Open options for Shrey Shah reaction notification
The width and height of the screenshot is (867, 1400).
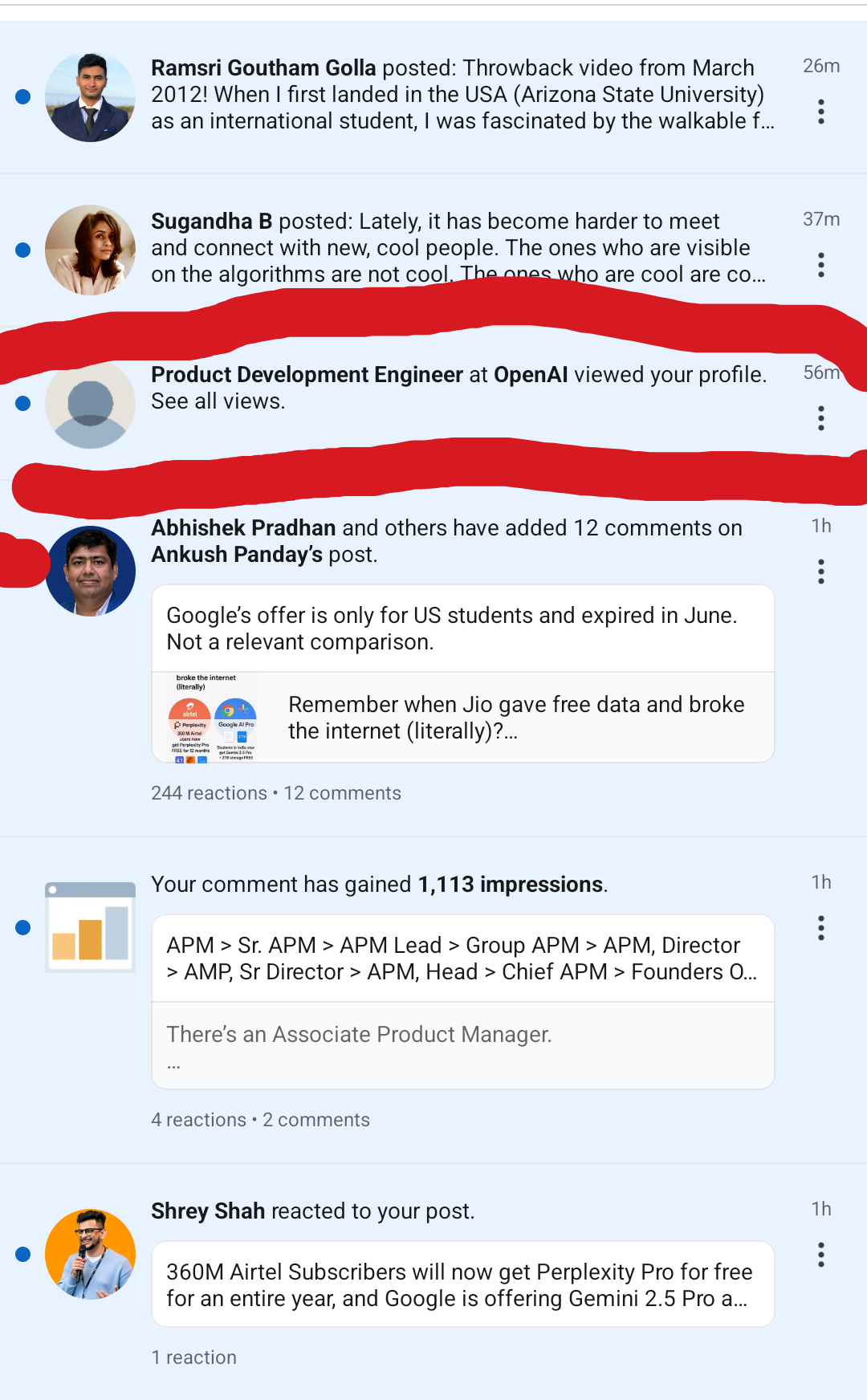pos(820,1255)
